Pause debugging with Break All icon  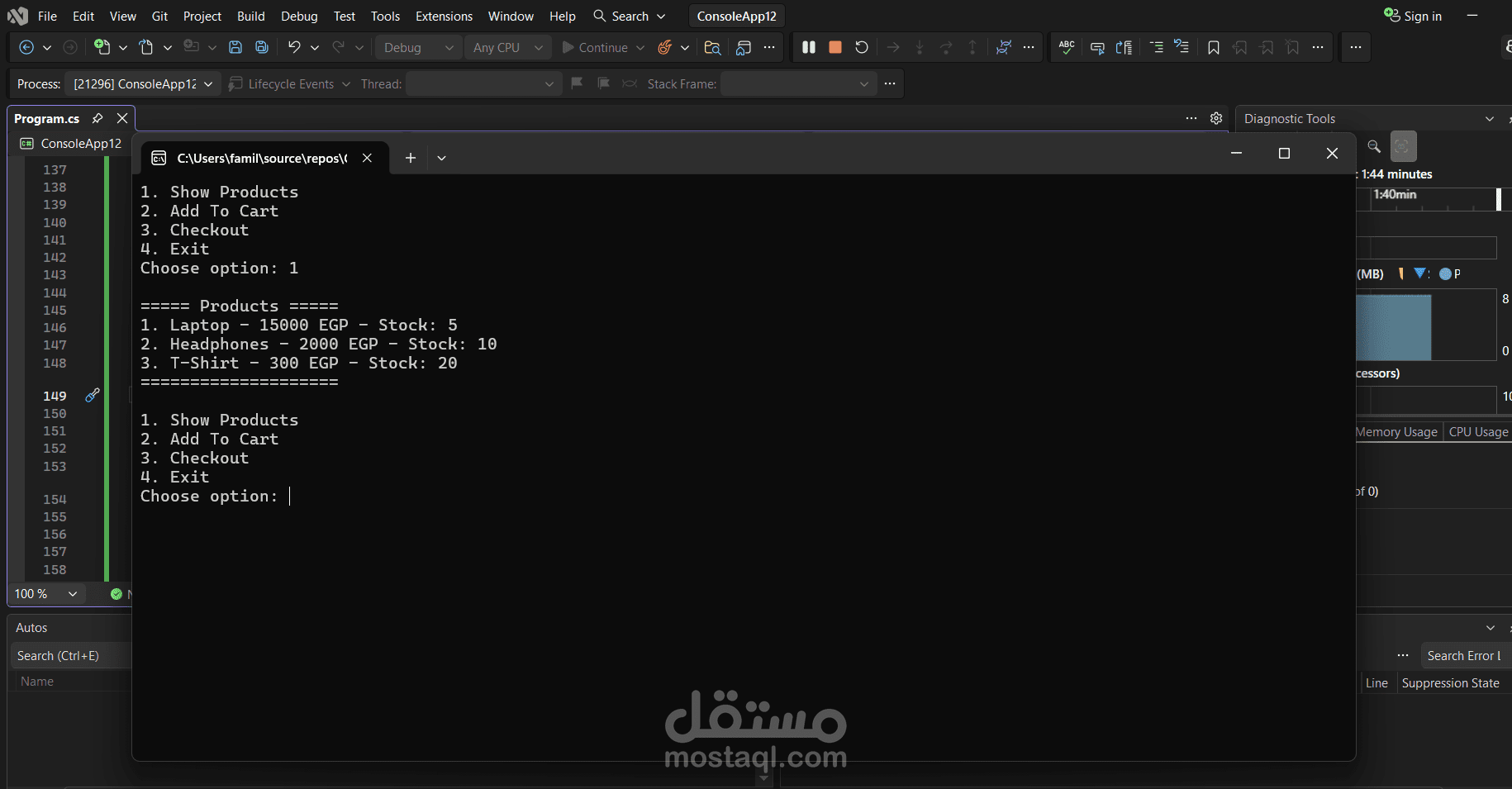(809, 48)
